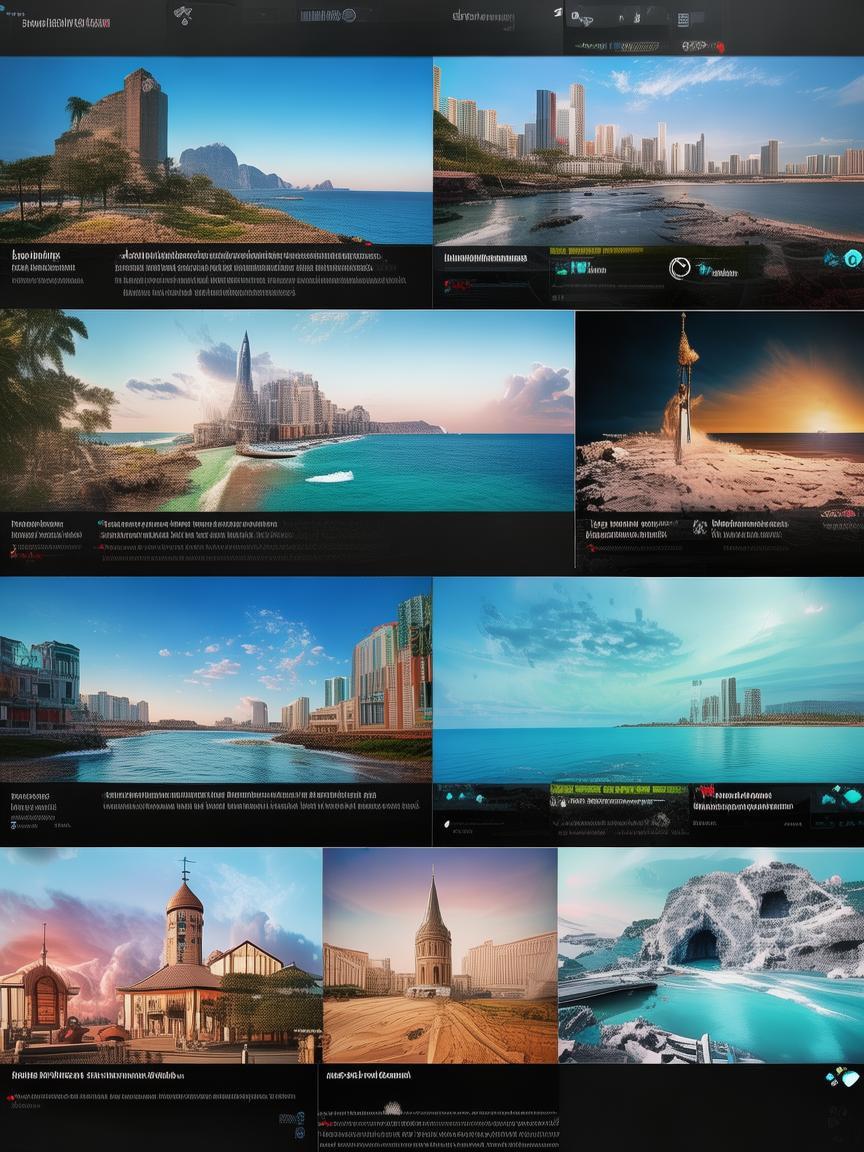Image resolution: width=864 pixels, height=1152 pixels.
Task: Open the cliffside tower building photo
Action: (215, 150)
